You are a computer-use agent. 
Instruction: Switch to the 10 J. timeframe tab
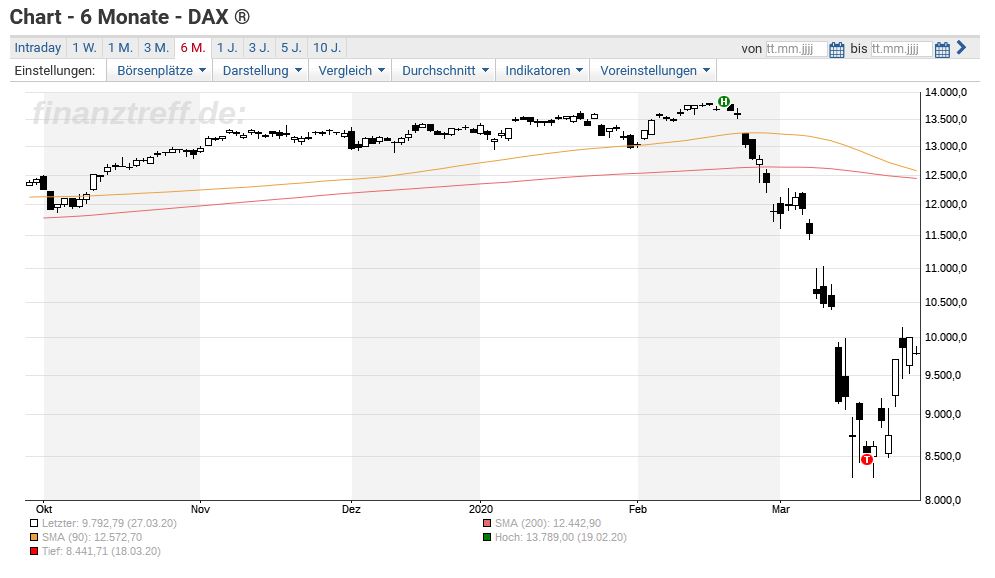[x=327, y=48]
